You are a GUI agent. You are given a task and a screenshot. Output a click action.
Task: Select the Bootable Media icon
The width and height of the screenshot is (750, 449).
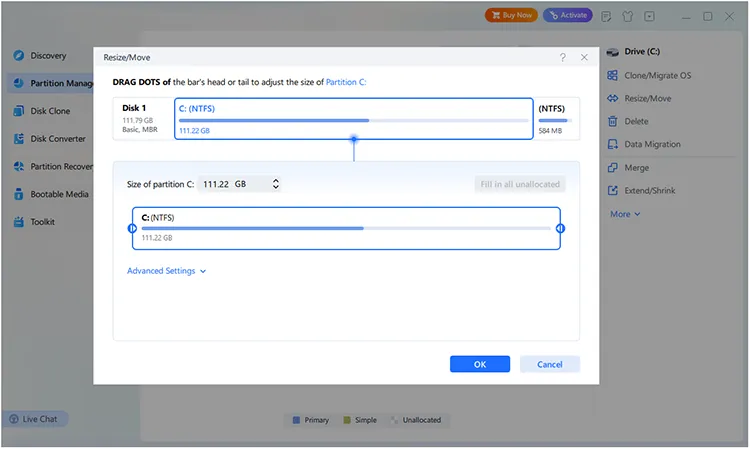[19, 194]
